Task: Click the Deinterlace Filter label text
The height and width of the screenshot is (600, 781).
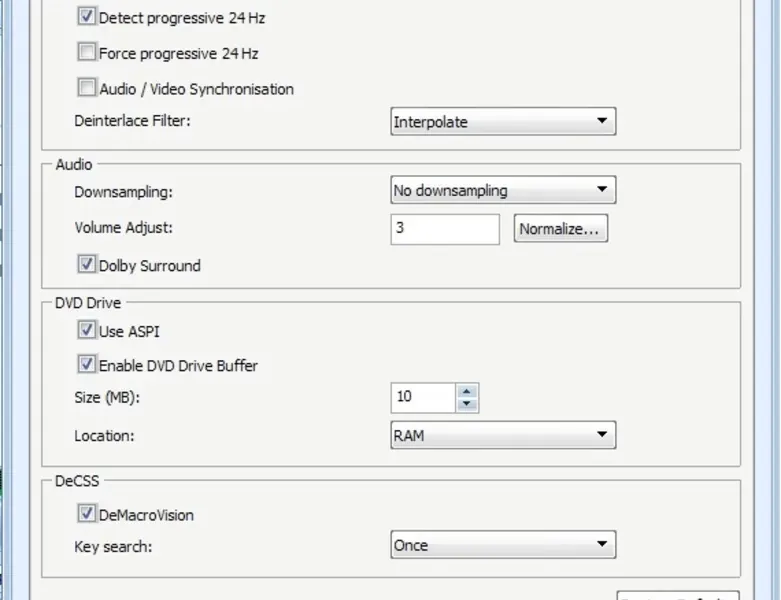Action: 132,121
